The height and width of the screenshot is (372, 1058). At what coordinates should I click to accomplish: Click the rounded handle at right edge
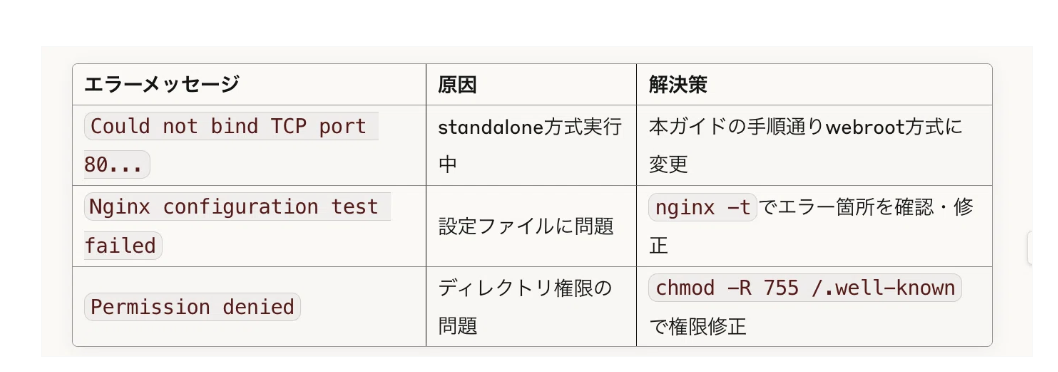tap(1030, 248)
